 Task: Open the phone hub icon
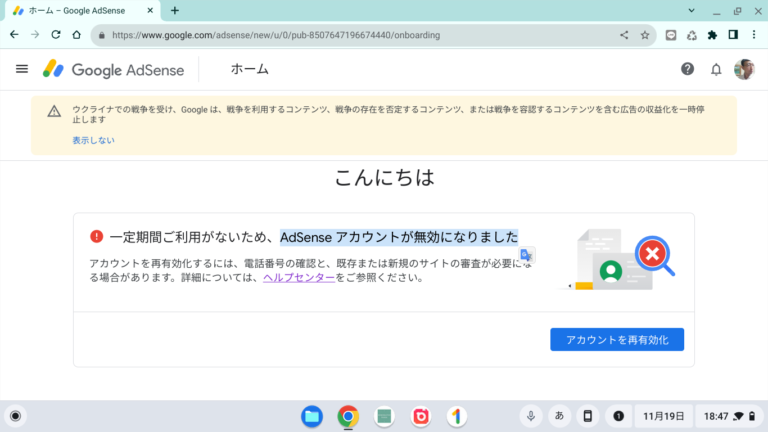[x=588, y=416]
